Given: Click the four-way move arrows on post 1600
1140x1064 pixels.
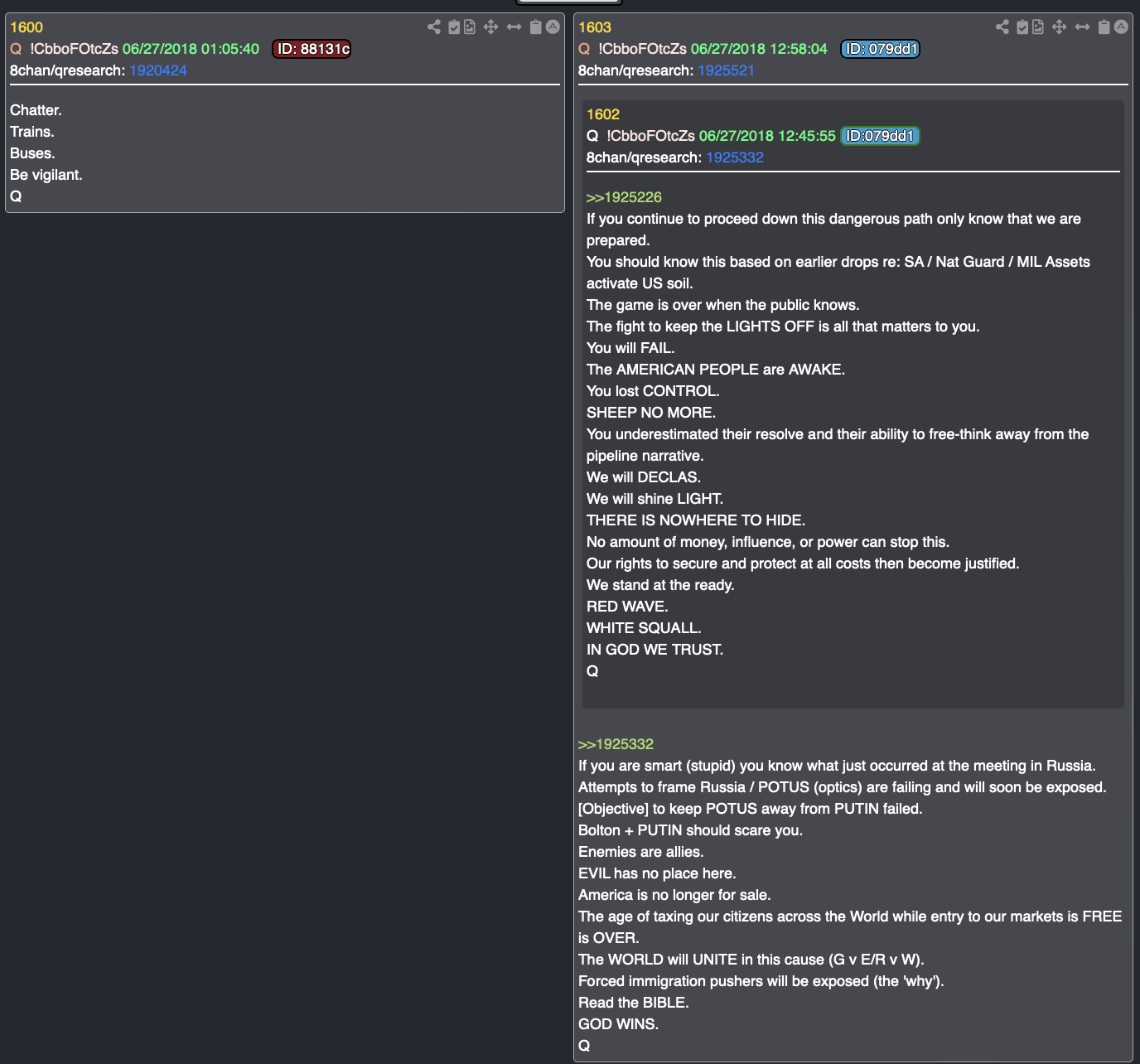Looking at the screenshot, I should click(491, 27).
